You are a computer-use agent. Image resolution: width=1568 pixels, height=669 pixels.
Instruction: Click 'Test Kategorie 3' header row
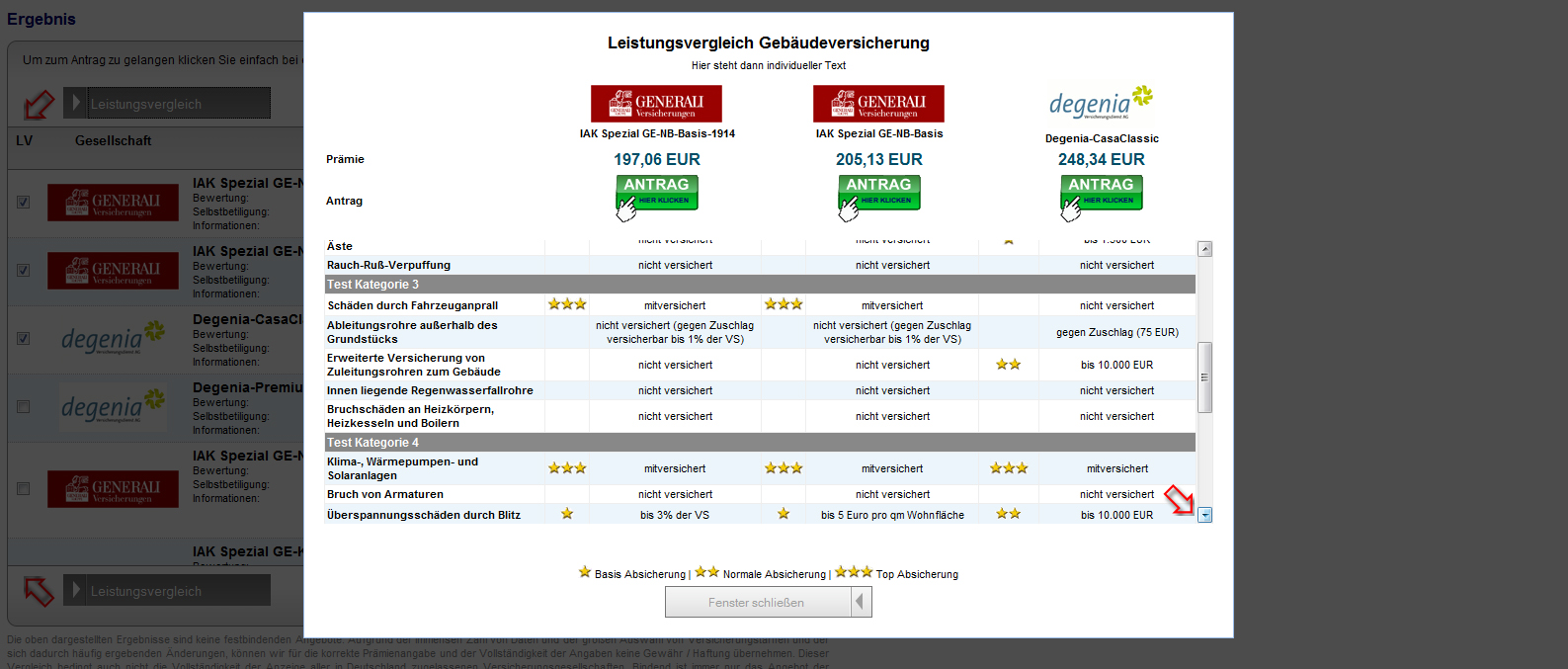tap(760, 285)
